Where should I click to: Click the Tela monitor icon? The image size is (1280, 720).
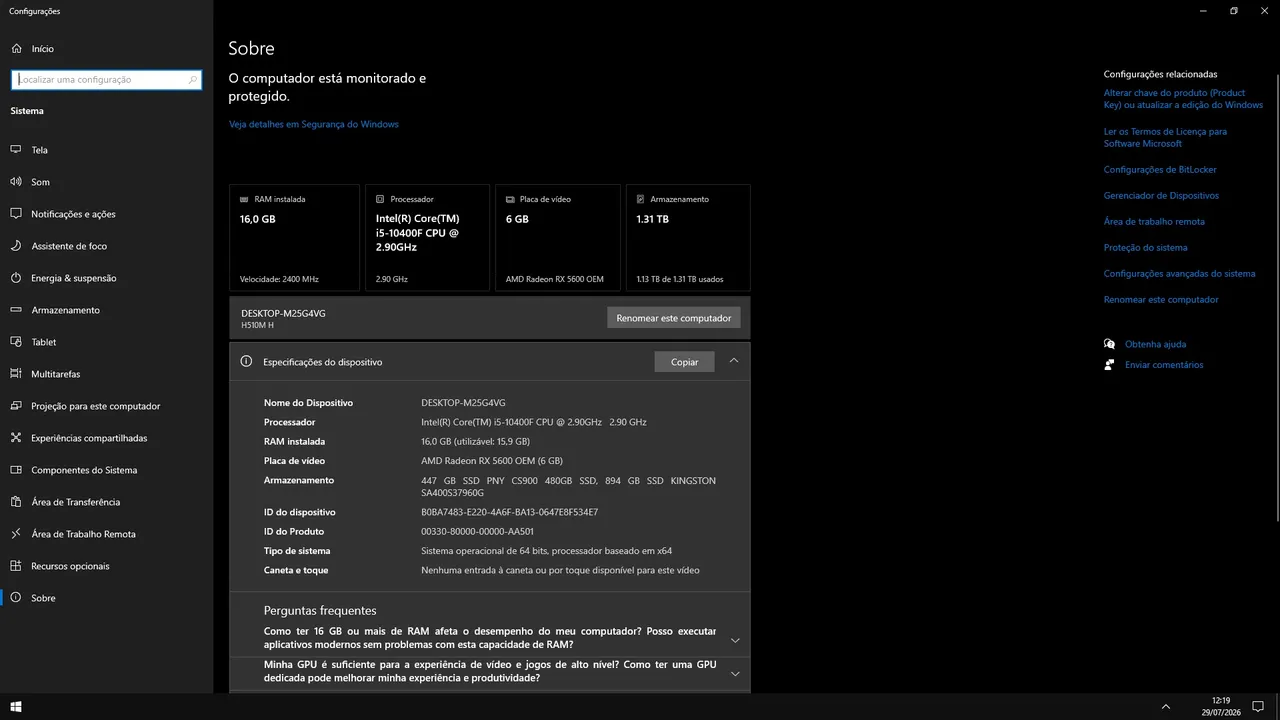point(16,150)
